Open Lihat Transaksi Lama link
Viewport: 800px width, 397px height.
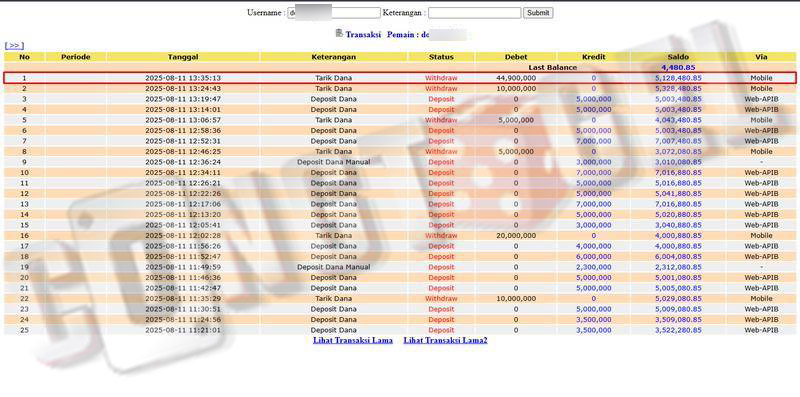tap(353, 340)
